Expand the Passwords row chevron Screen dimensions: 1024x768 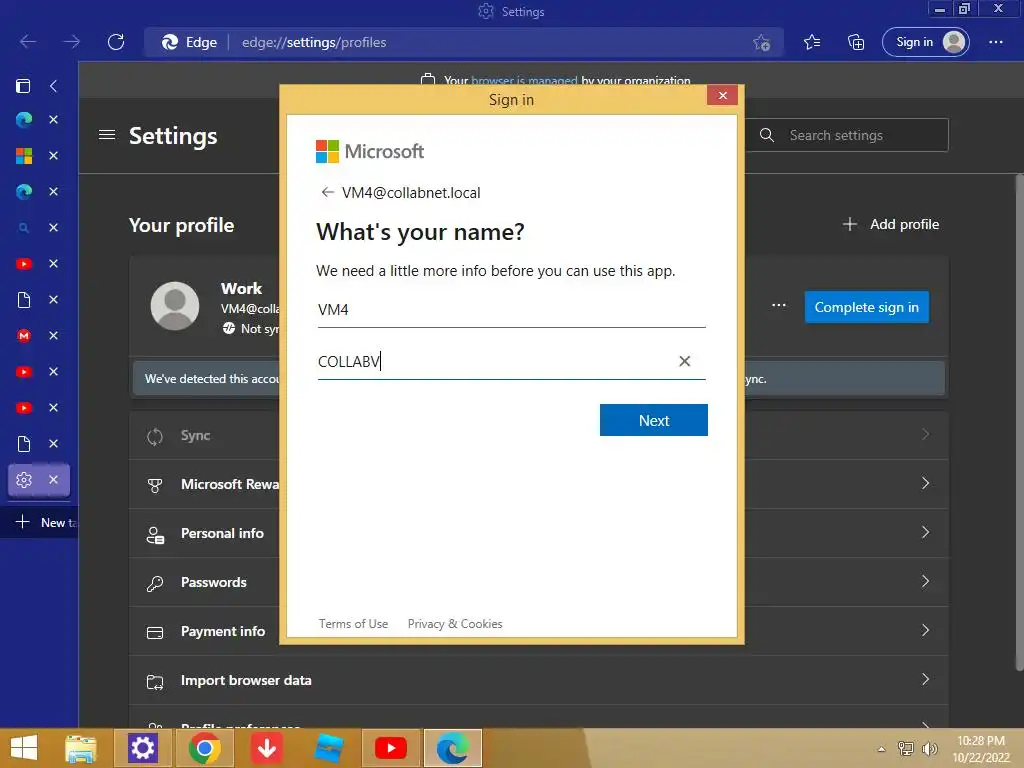click(x=925, y=581)
